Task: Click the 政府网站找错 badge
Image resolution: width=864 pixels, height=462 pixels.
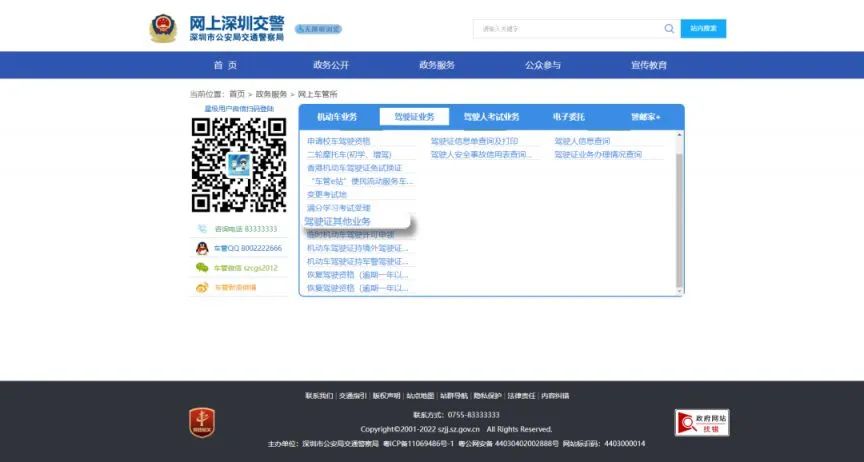Action: tap(701, 423)
